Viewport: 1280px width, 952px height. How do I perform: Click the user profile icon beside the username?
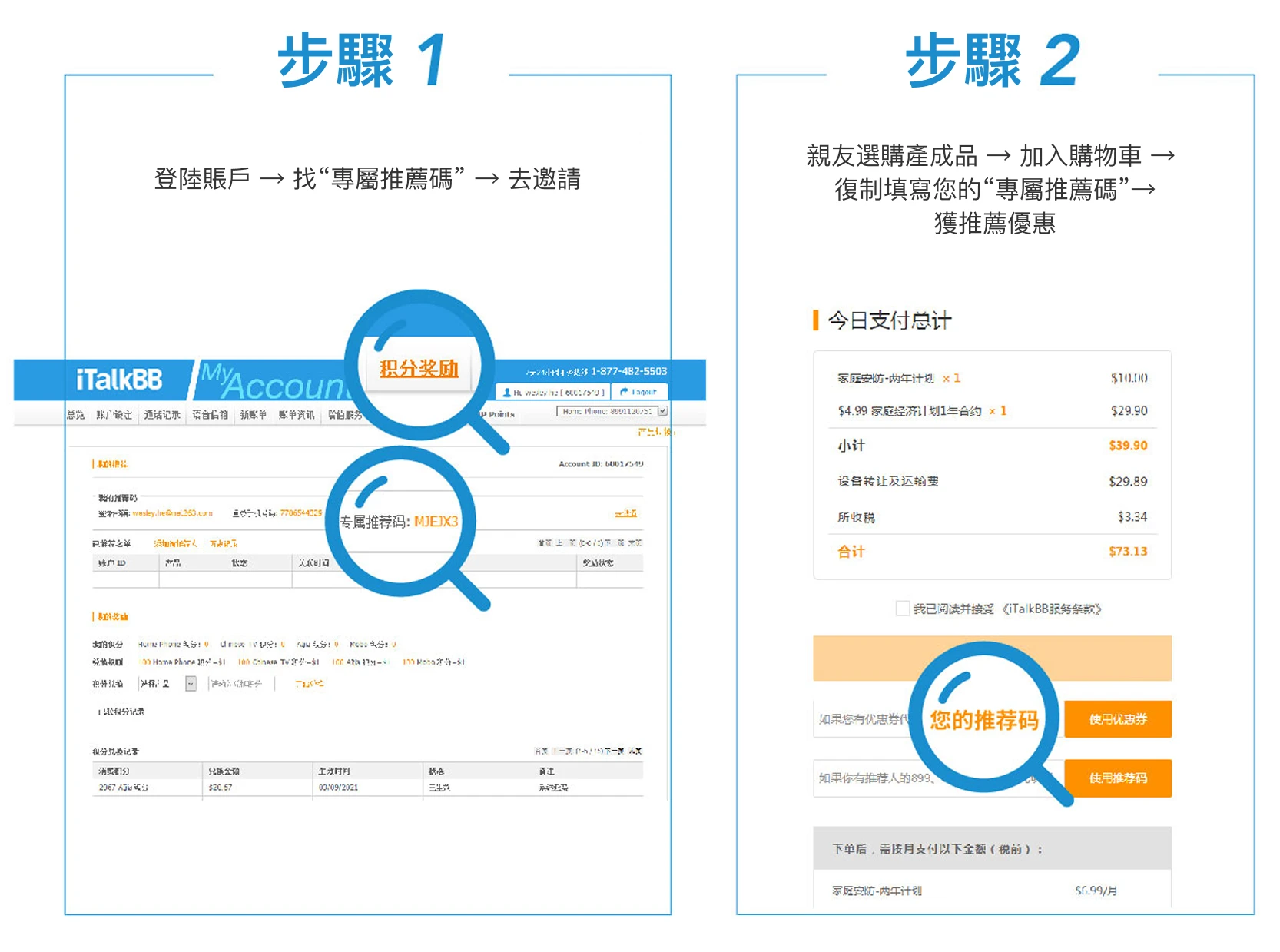pos(506,393)
